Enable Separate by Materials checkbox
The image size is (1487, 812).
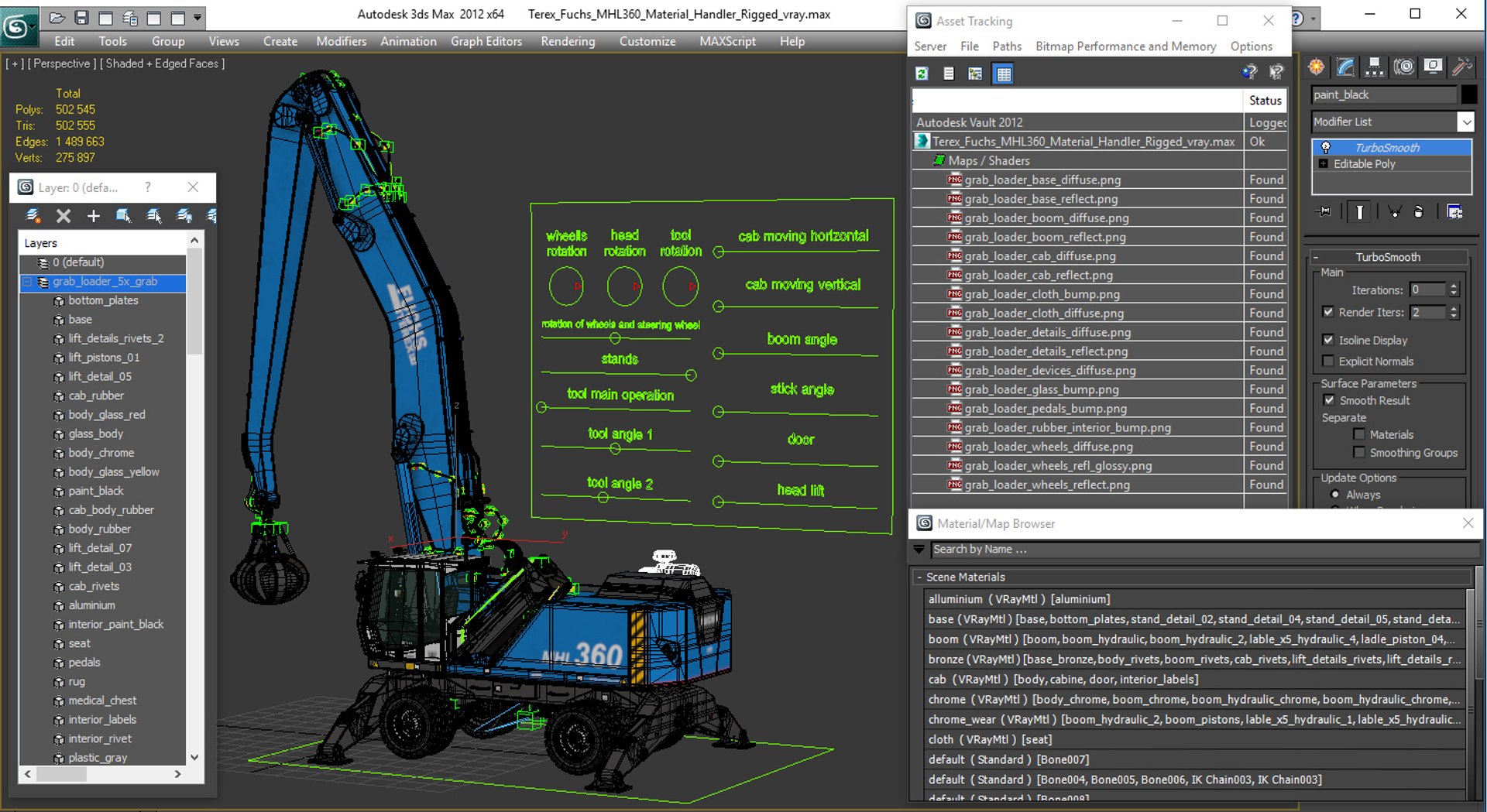click(1358, 434)
